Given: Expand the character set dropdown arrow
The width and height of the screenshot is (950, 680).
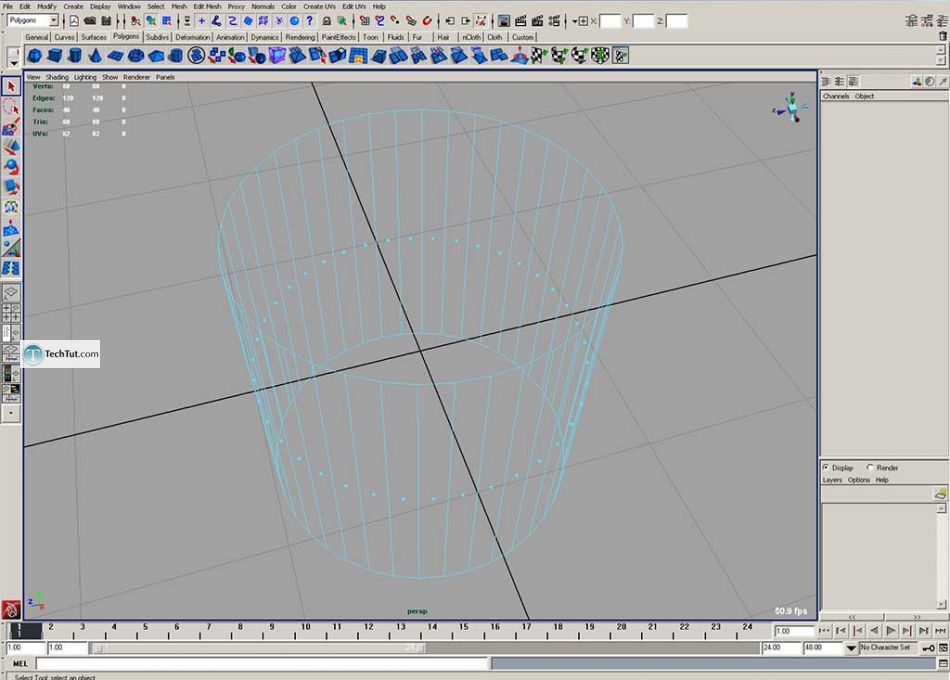Looking at the screenshot, I should coord(852,648).
